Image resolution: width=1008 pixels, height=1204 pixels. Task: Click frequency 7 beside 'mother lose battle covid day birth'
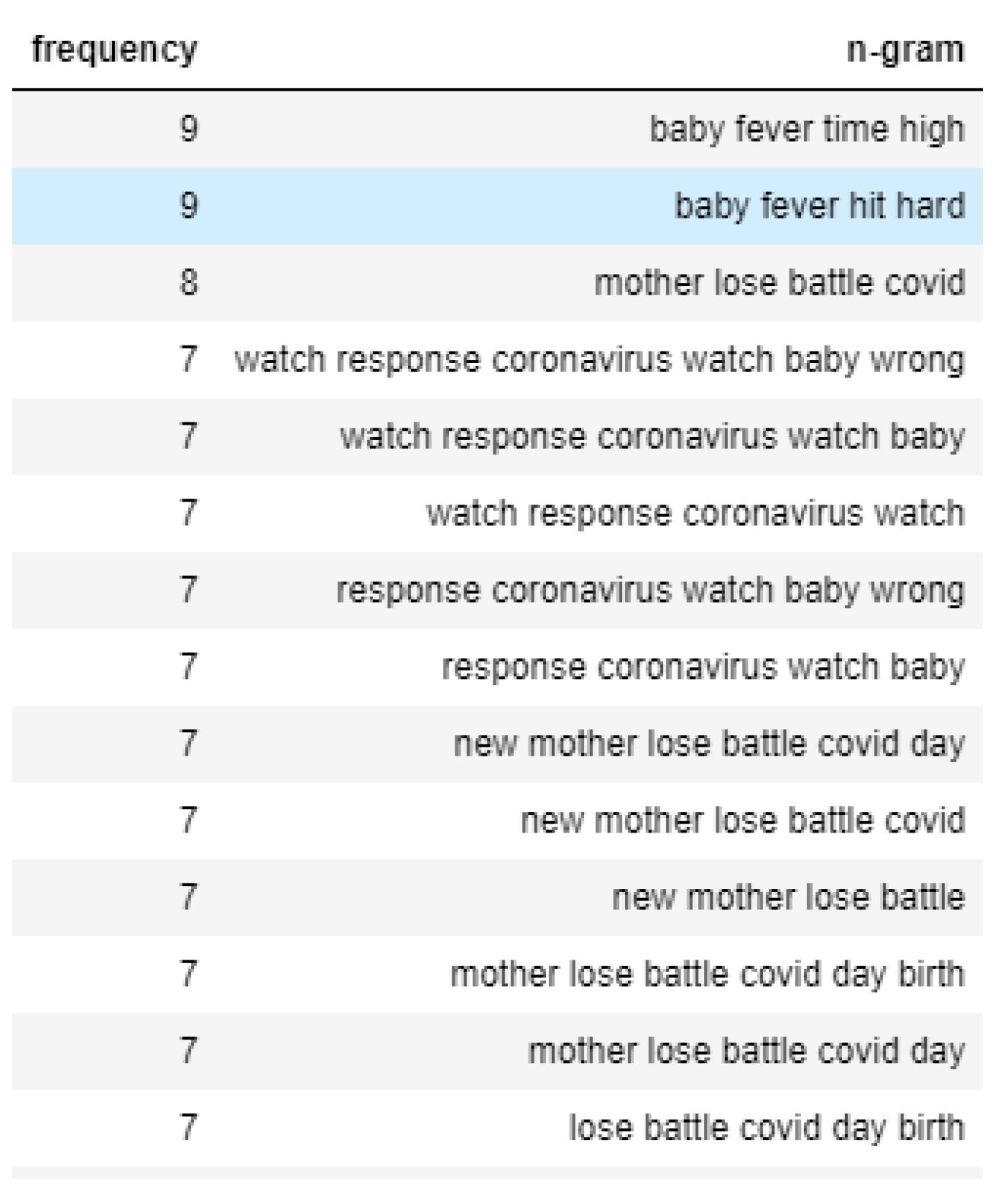coord(189,975)
